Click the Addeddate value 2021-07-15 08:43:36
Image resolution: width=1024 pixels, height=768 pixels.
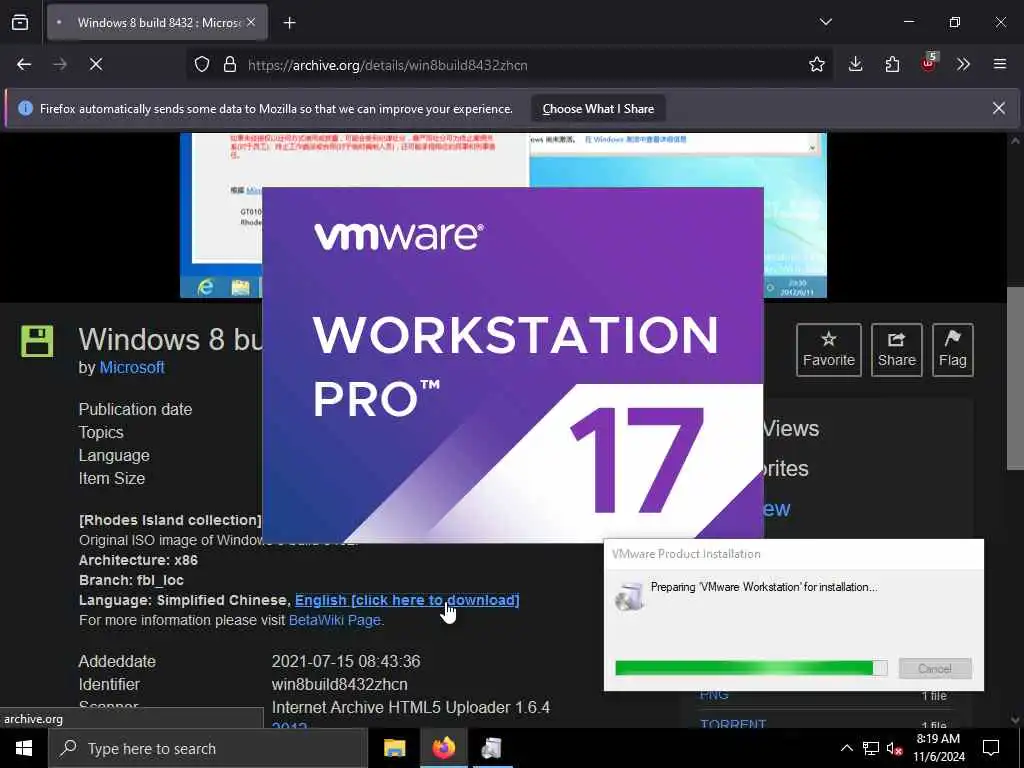[x=346, y=662]
